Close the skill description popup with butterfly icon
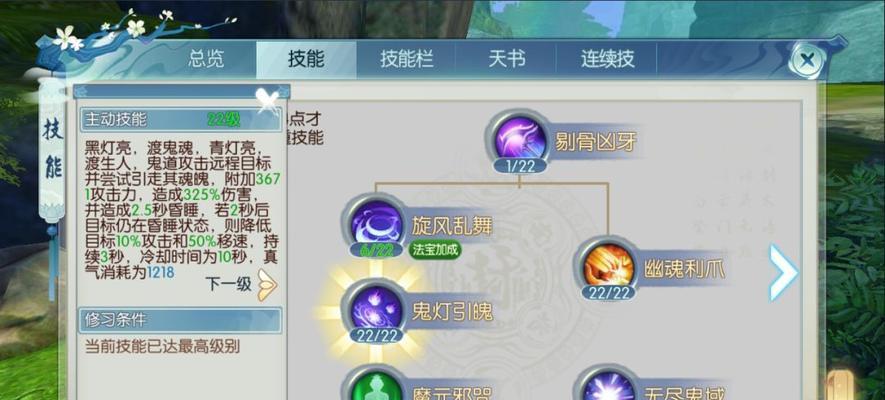The image size is (885, 400). (268, 99)
